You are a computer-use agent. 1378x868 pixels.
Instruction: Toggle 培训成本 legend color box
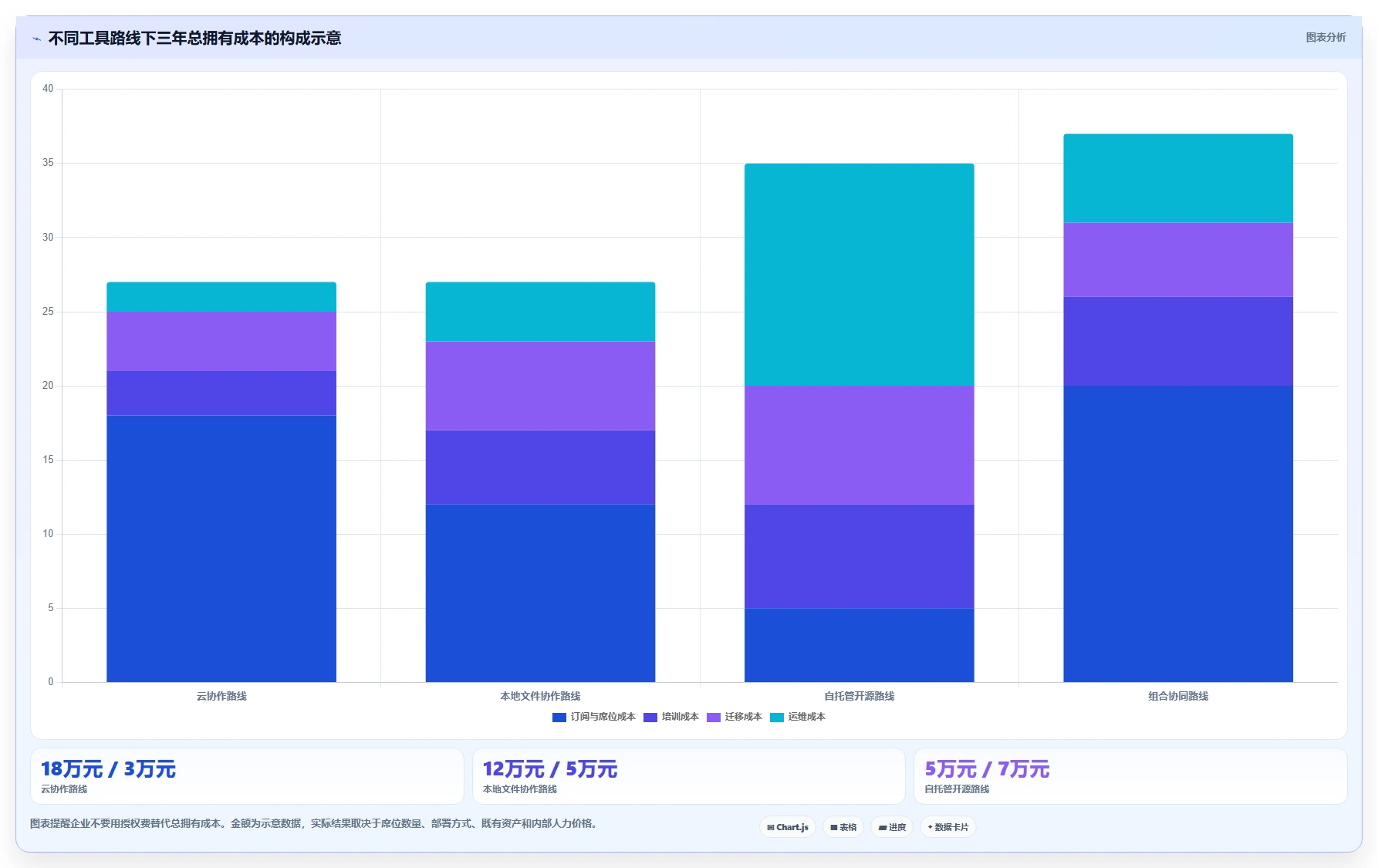click(650, 718)
